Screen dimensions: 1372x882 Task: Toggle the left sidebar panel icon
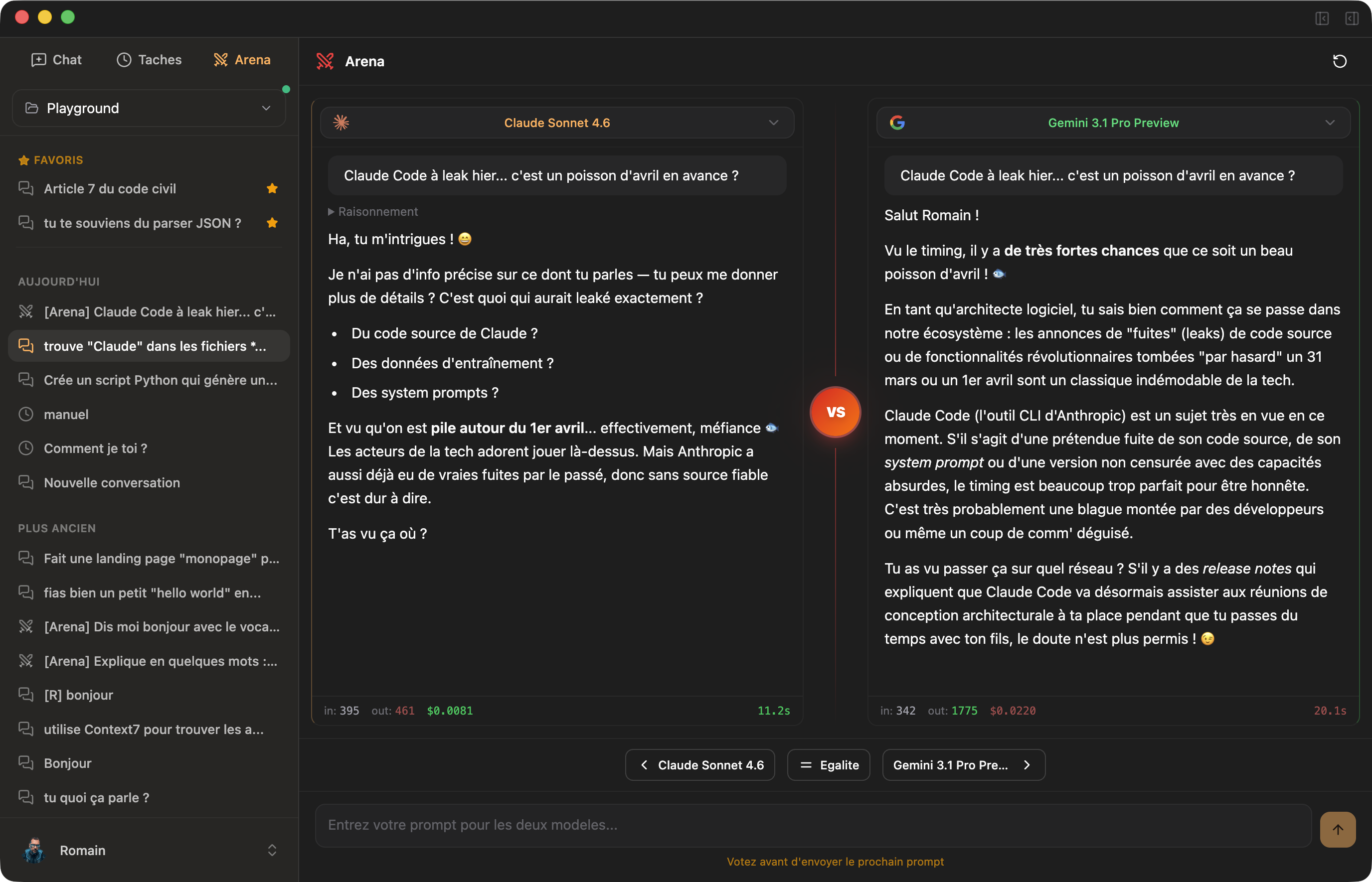point(1322,18)
